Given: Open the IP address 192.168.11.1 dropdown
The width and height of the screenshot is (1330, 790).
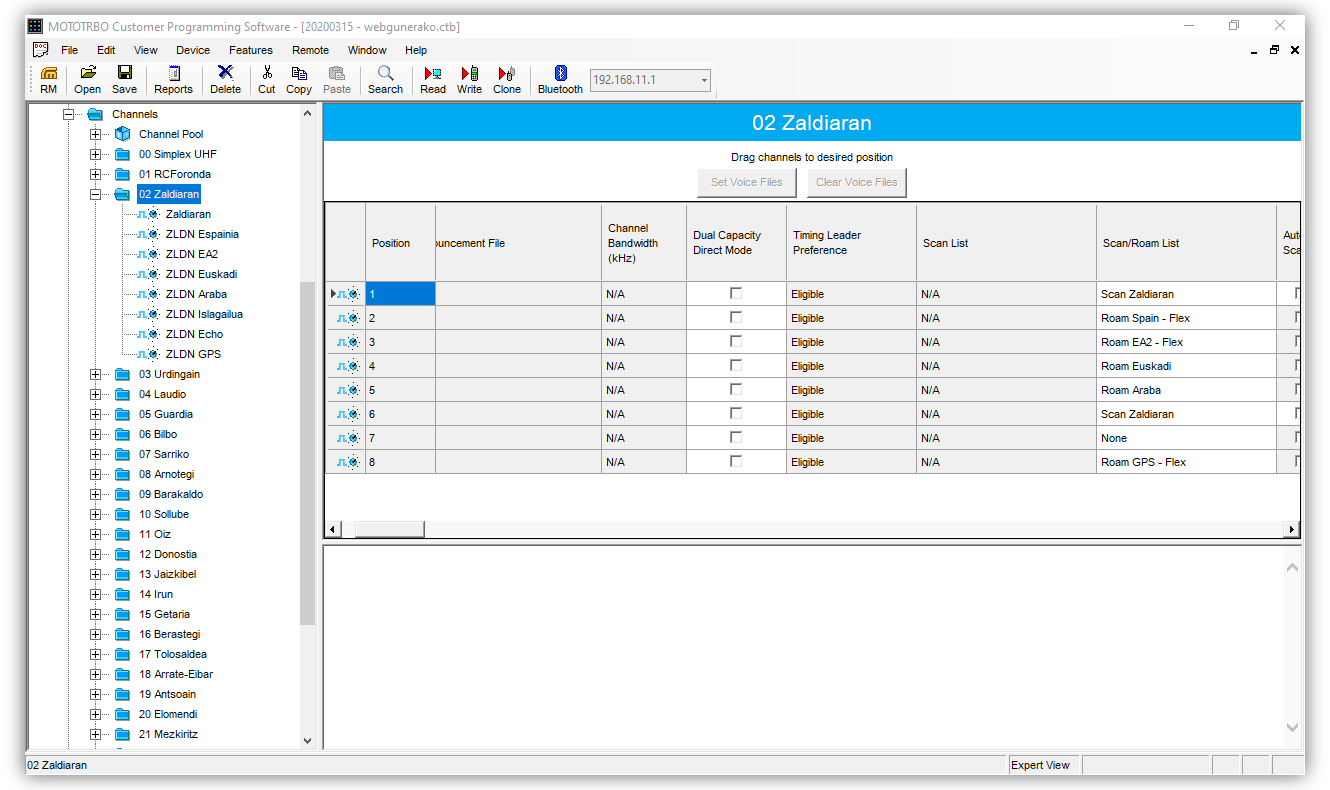Looking at the screenshot, I should 704,80.
